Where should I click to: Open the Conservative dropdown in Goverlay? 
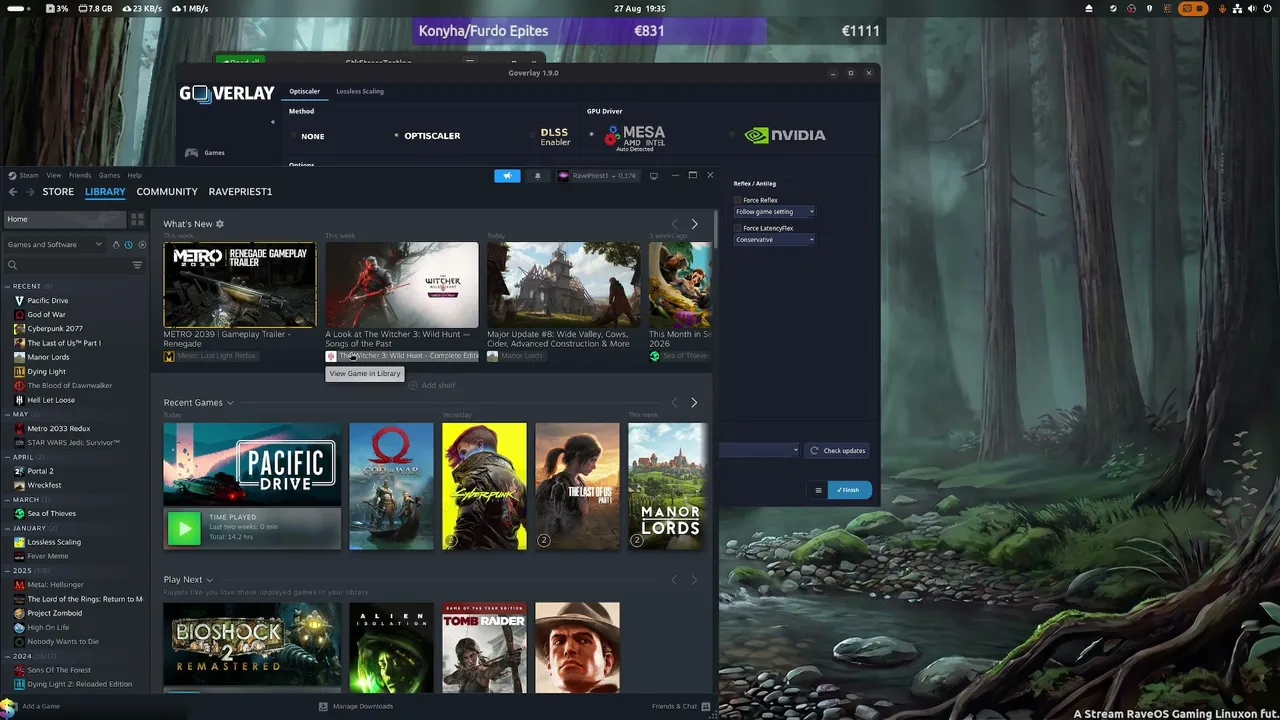pyautogui.click(x=775, y=240)
